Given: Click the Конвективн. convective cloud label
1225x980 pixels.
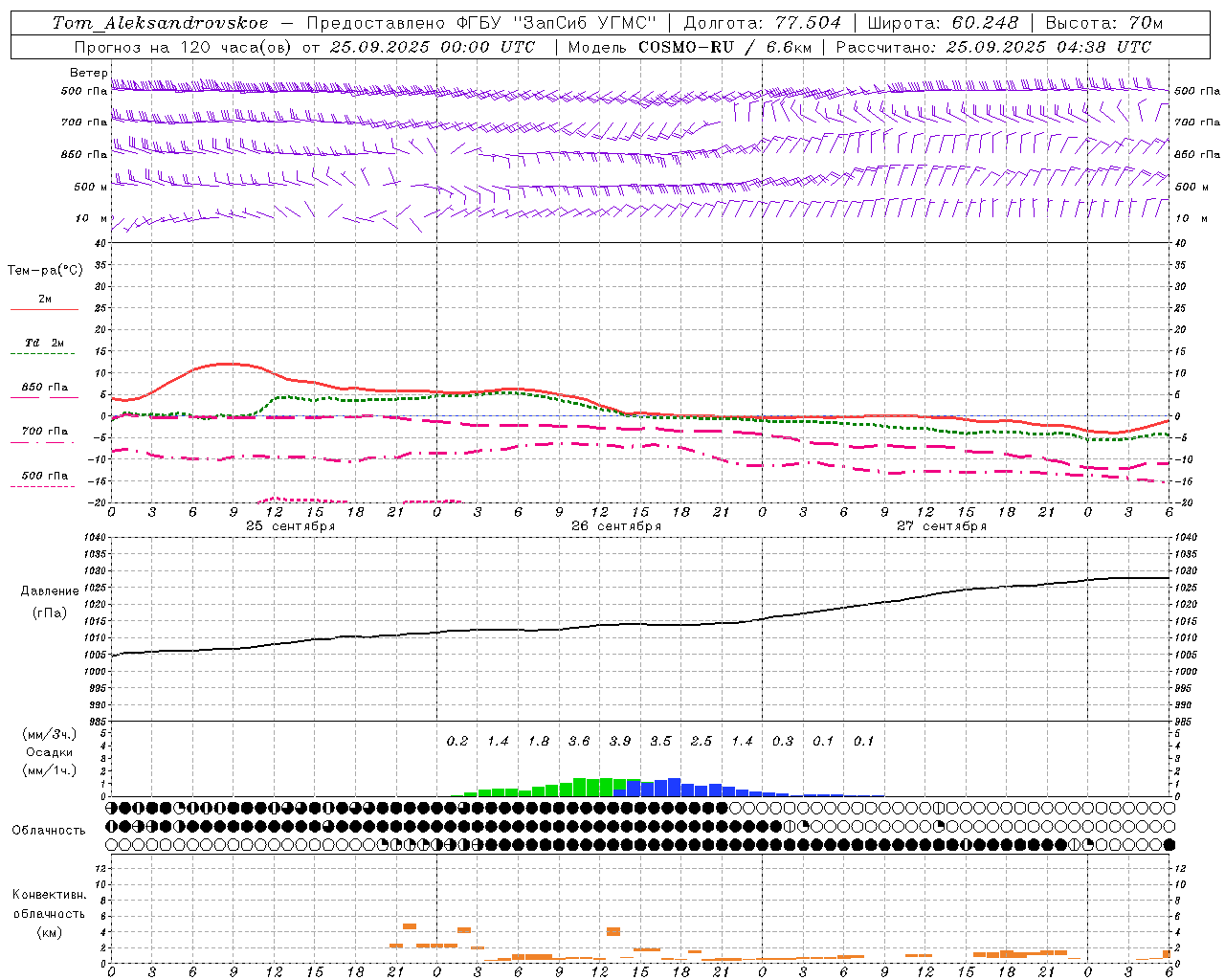Looking at the screenshot, I should click(x=50, y=895).
